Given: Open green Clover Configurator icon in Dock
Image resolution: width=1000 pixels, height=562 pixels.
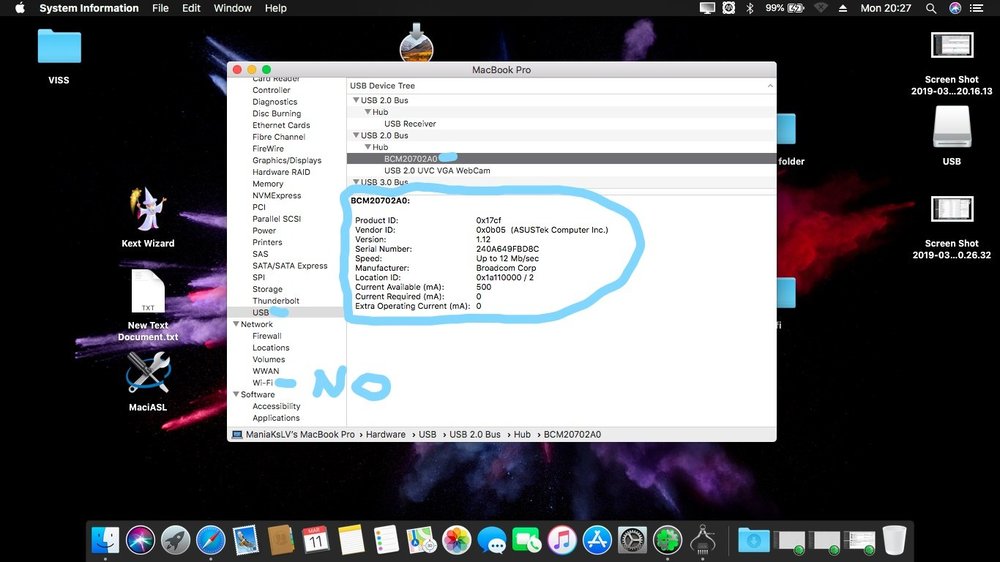Looking at the screenshot, I should (667, 540).
